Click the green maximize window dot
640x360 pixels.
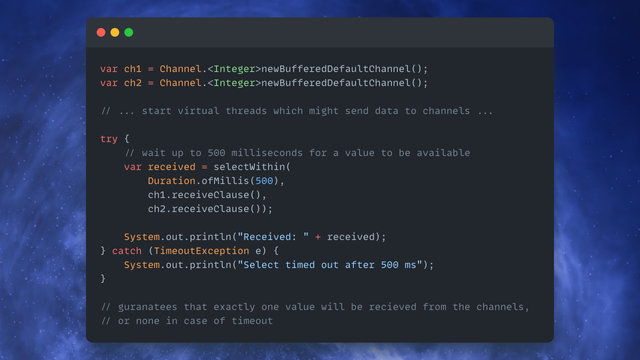[x=129, y=32]
